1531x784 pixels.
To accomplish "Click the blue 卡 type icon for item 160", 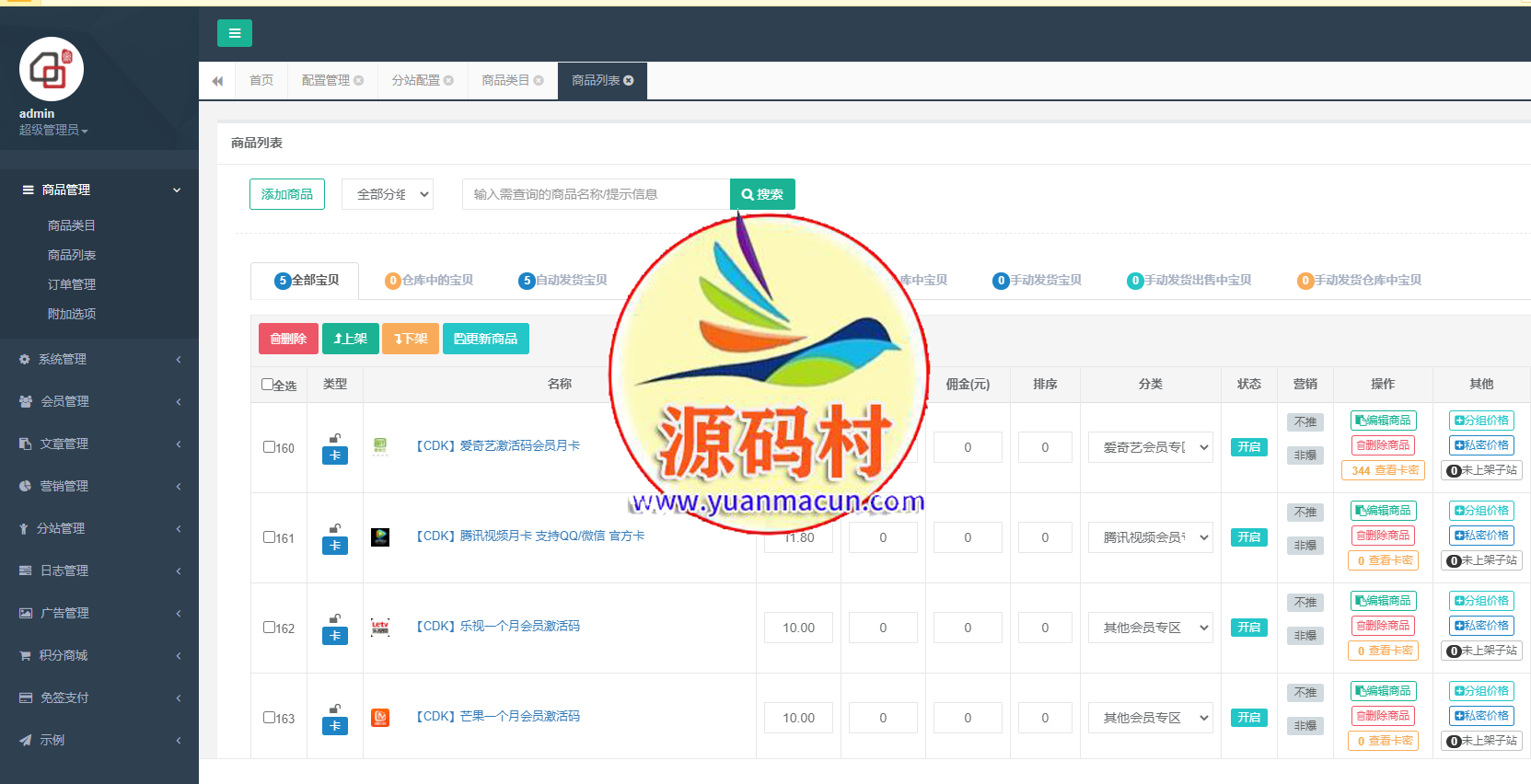I will tap(335, 455).
